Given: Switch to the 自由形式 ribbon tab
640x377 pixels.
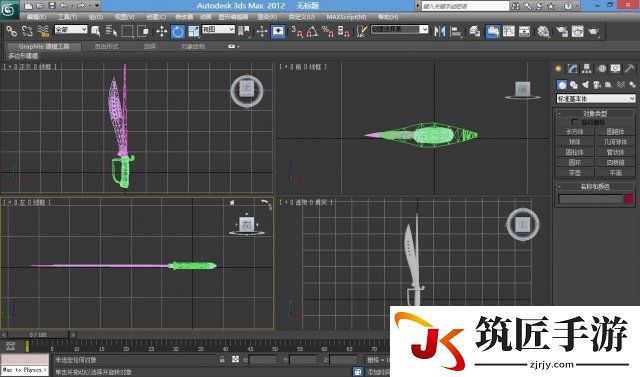Looking at the screenshot, I should pyautogui.click(x=107, y=47).
